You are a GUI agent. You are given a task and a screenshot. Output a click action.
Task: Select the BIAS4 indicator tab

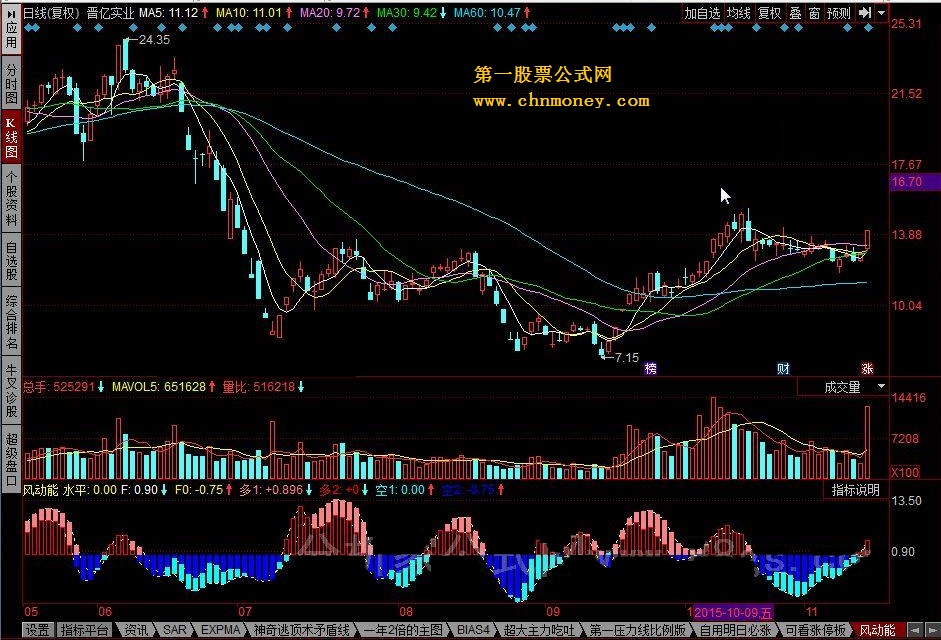click(x=474, y=630)
